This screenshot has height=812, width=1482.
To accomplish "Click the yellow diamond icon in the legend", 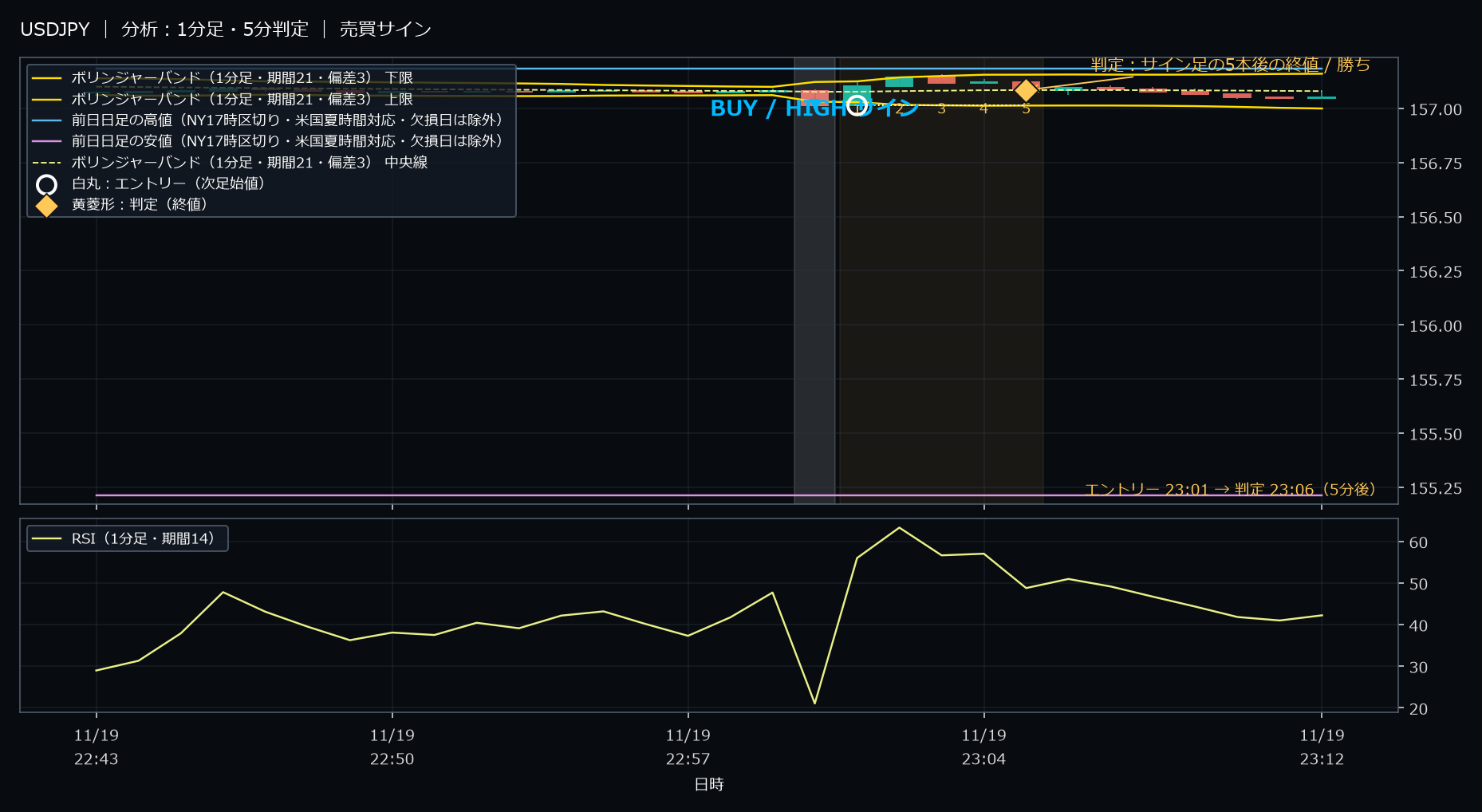I will [x=46, y=206].
